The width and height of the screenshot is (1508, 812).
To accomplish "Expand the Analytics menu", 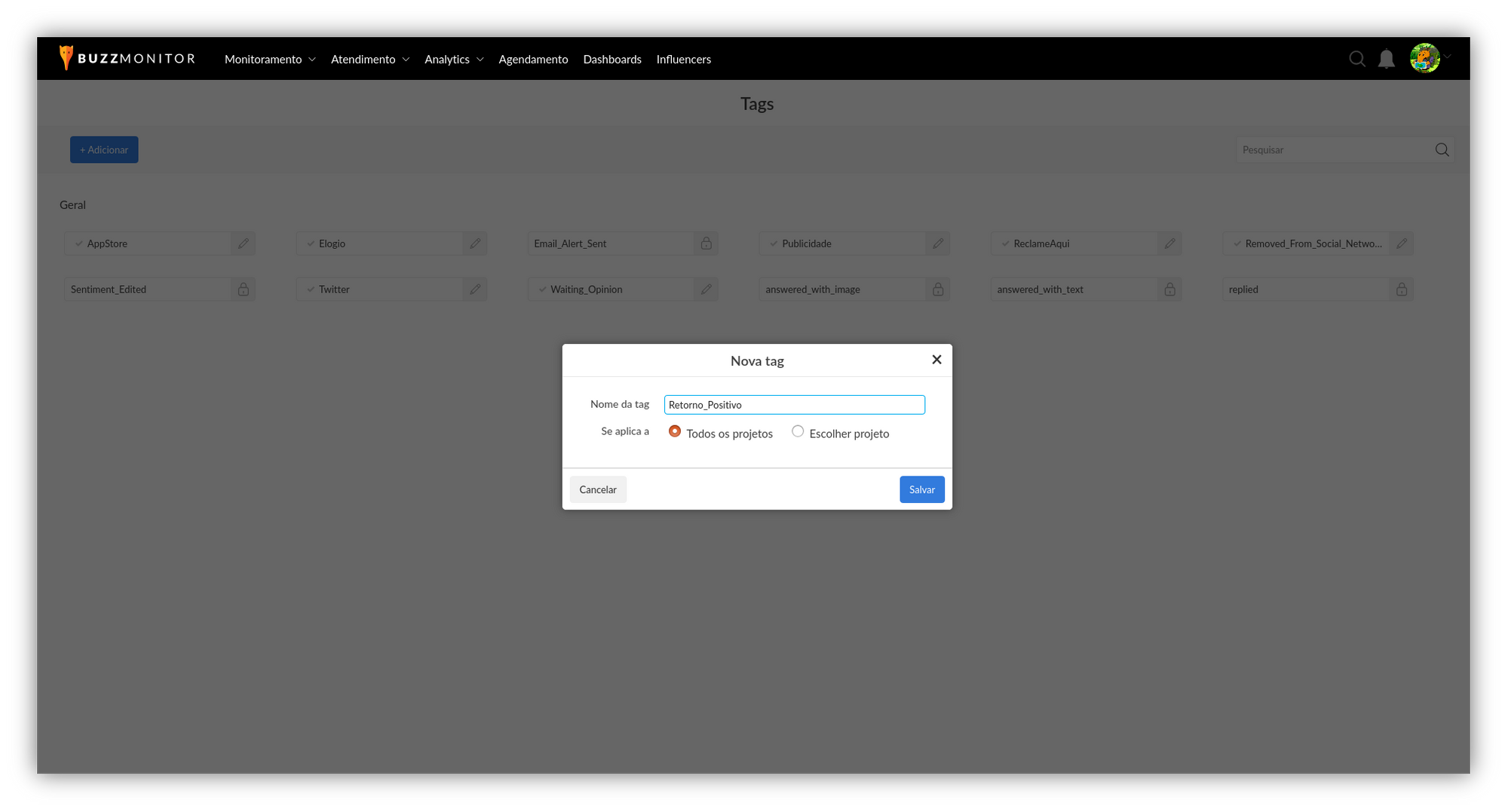I will click(x=454, y=60).
